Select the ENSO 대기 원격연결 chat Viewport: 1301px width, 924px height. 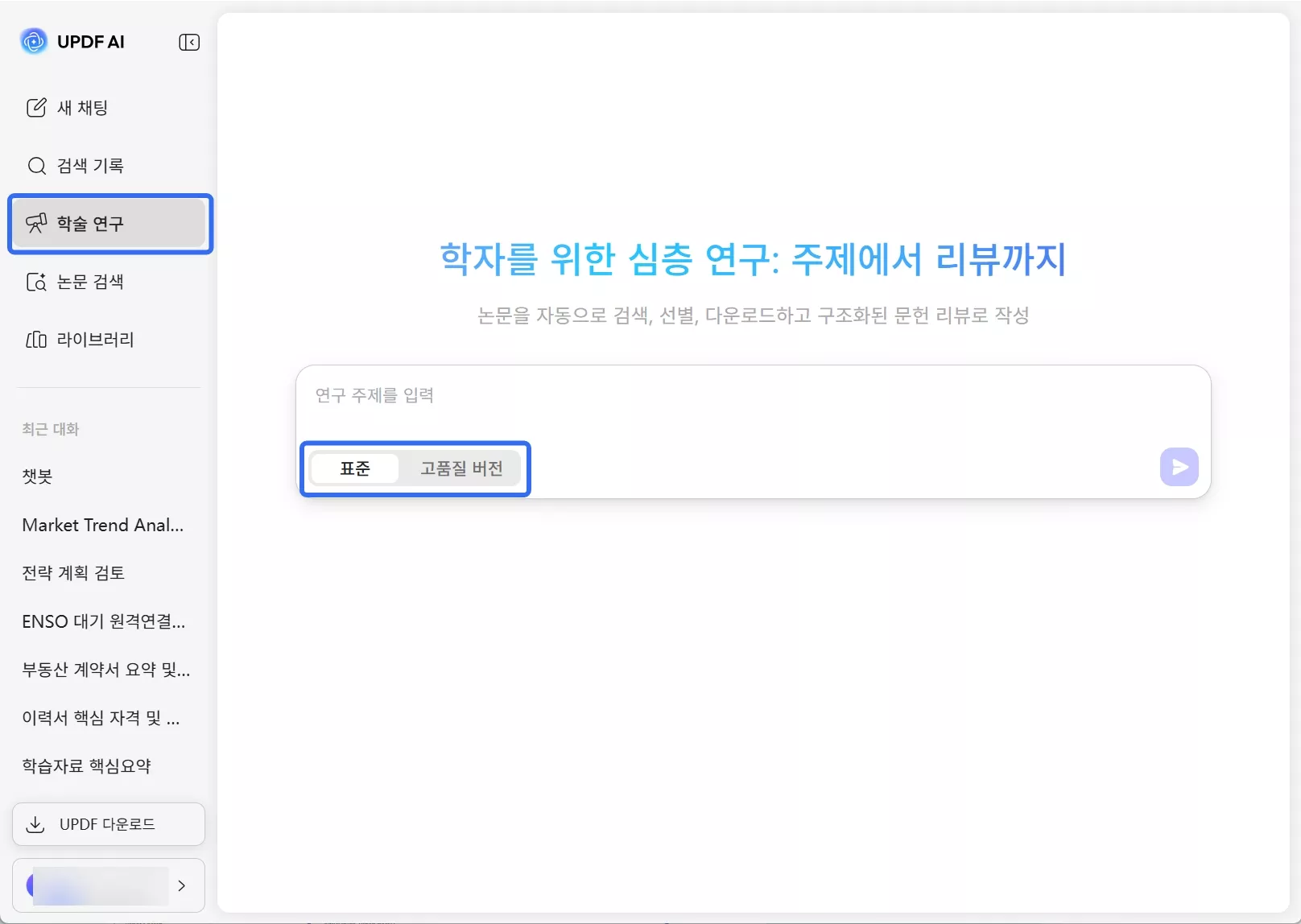coord(104,621)
